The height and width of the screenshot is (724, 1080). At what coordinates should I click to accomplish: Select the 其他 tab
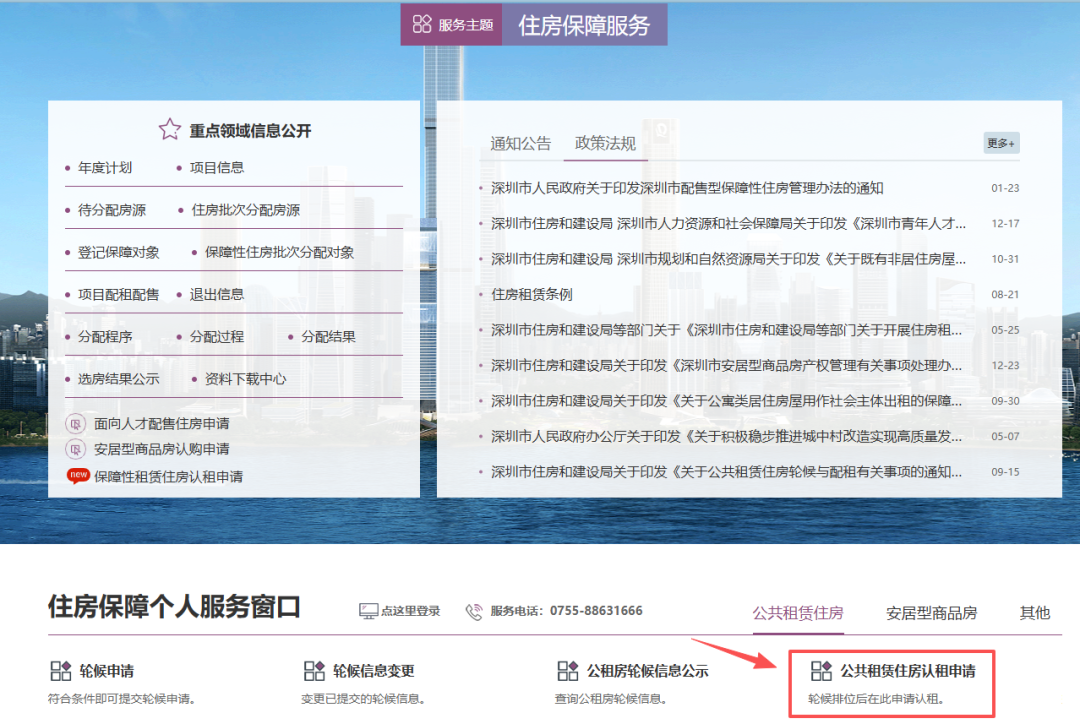(x=1035, y=612)
